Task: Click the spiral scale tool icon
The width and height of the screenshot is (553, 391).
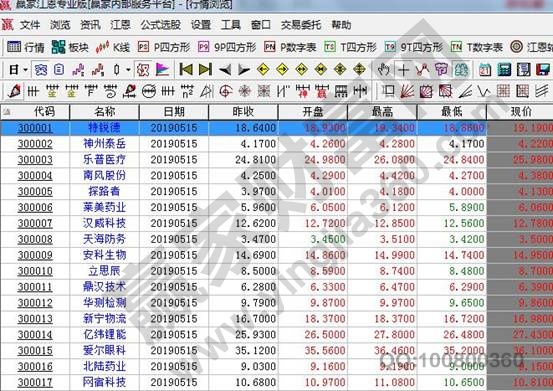Action: (110, 92)
